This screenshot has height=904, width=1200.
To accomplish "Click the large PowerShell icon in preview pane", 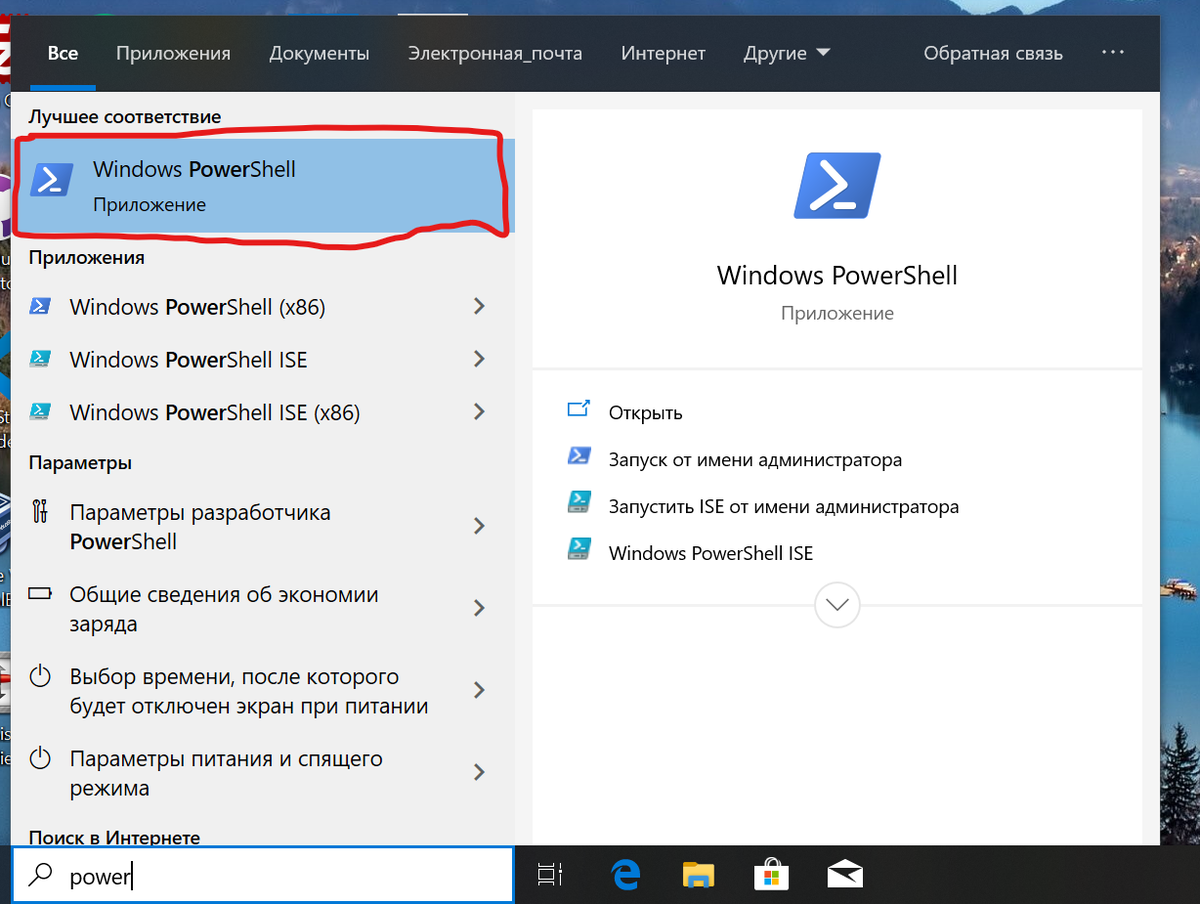I will (x=837, y=186).
